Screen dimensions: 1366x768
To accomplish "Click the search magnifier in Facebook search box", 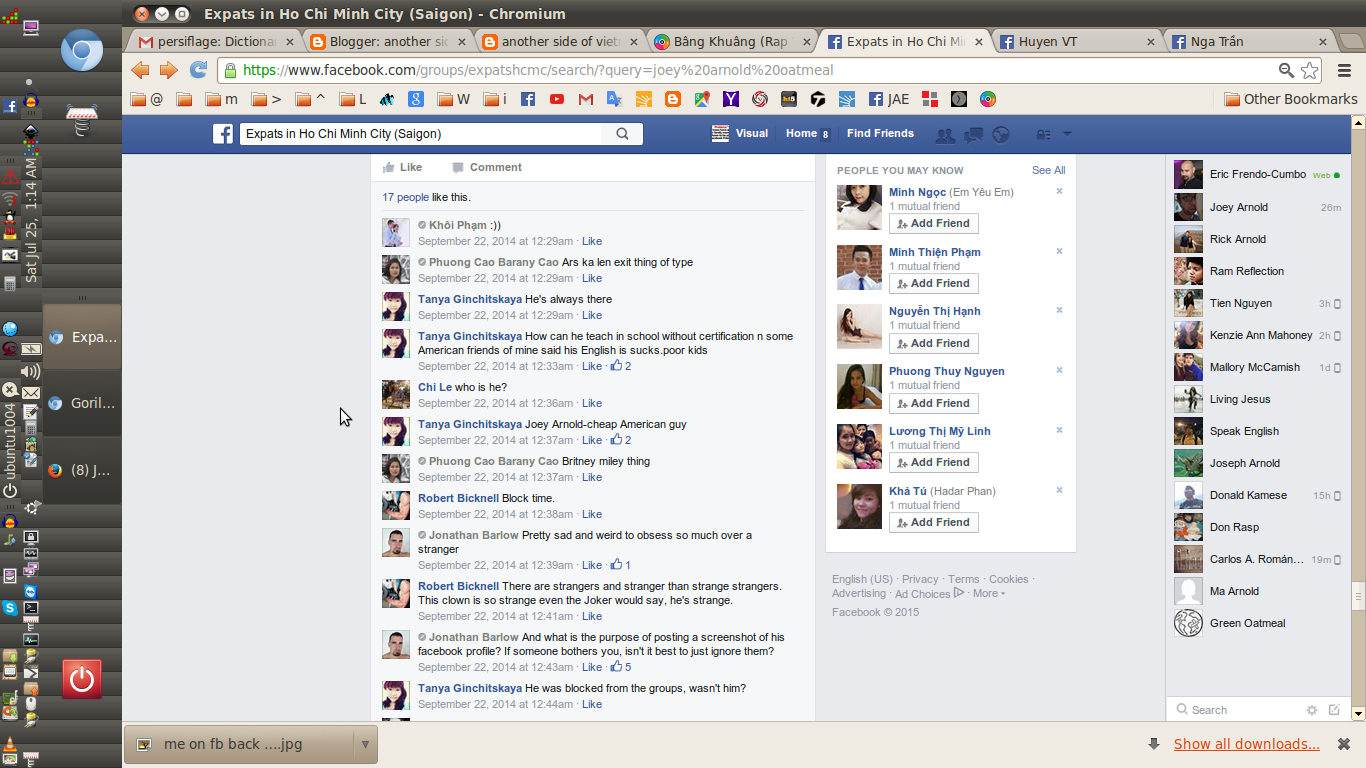I will coord(622,134).
